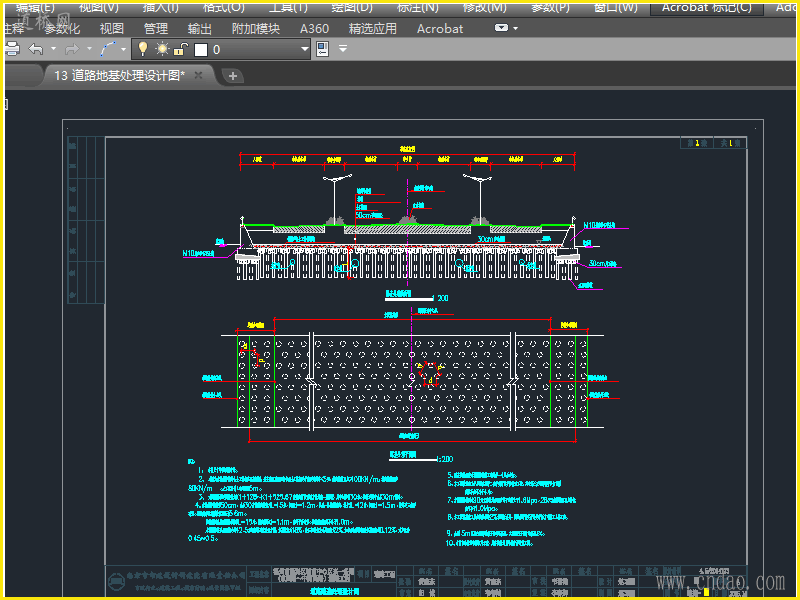Click the ribbon minimize panel icon
The width and height of the screenshot is (800, 600).
click(x=502, y=29)
